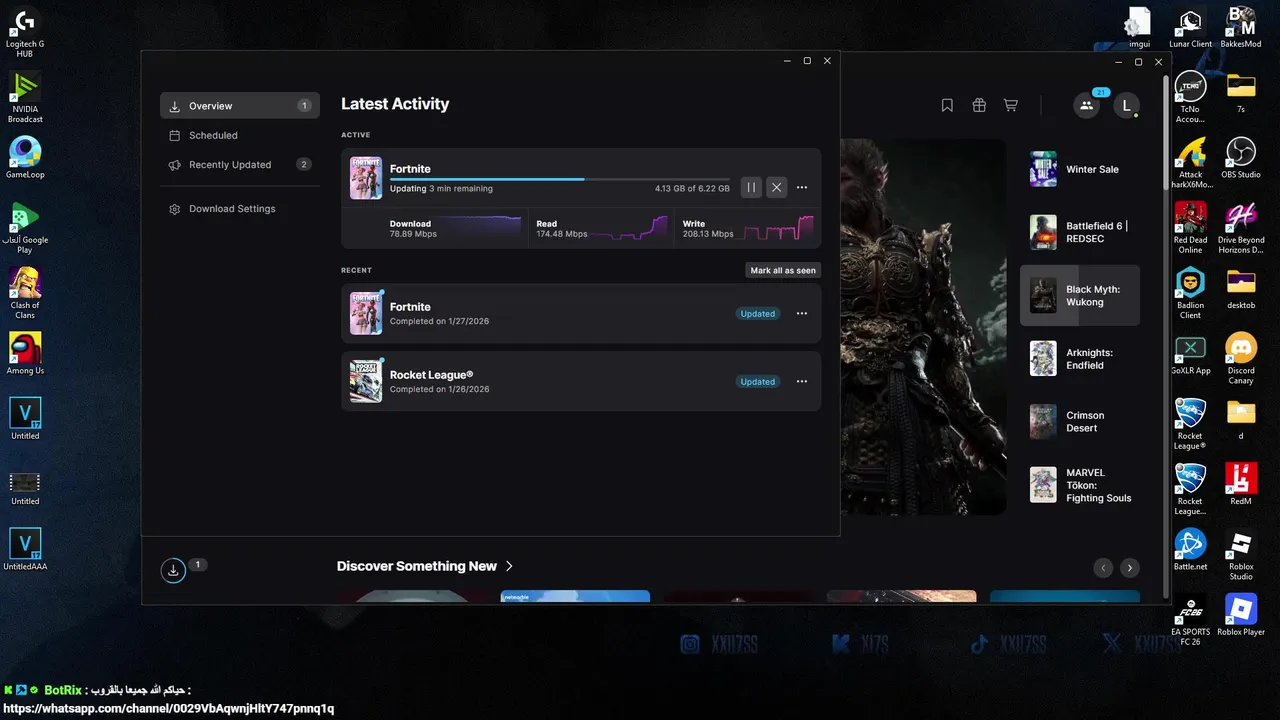Select Black Myth: Wukong entry
1280x720 pixels.
[x=1080, y=295]
